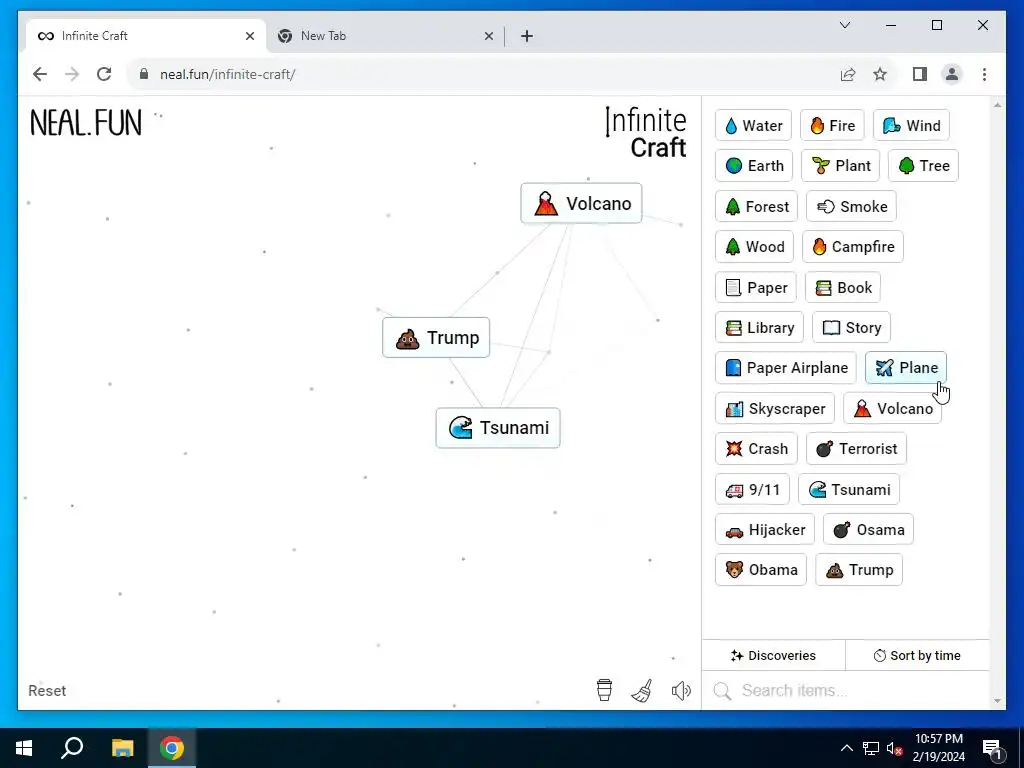Click the Smoke element

(851, 206)
